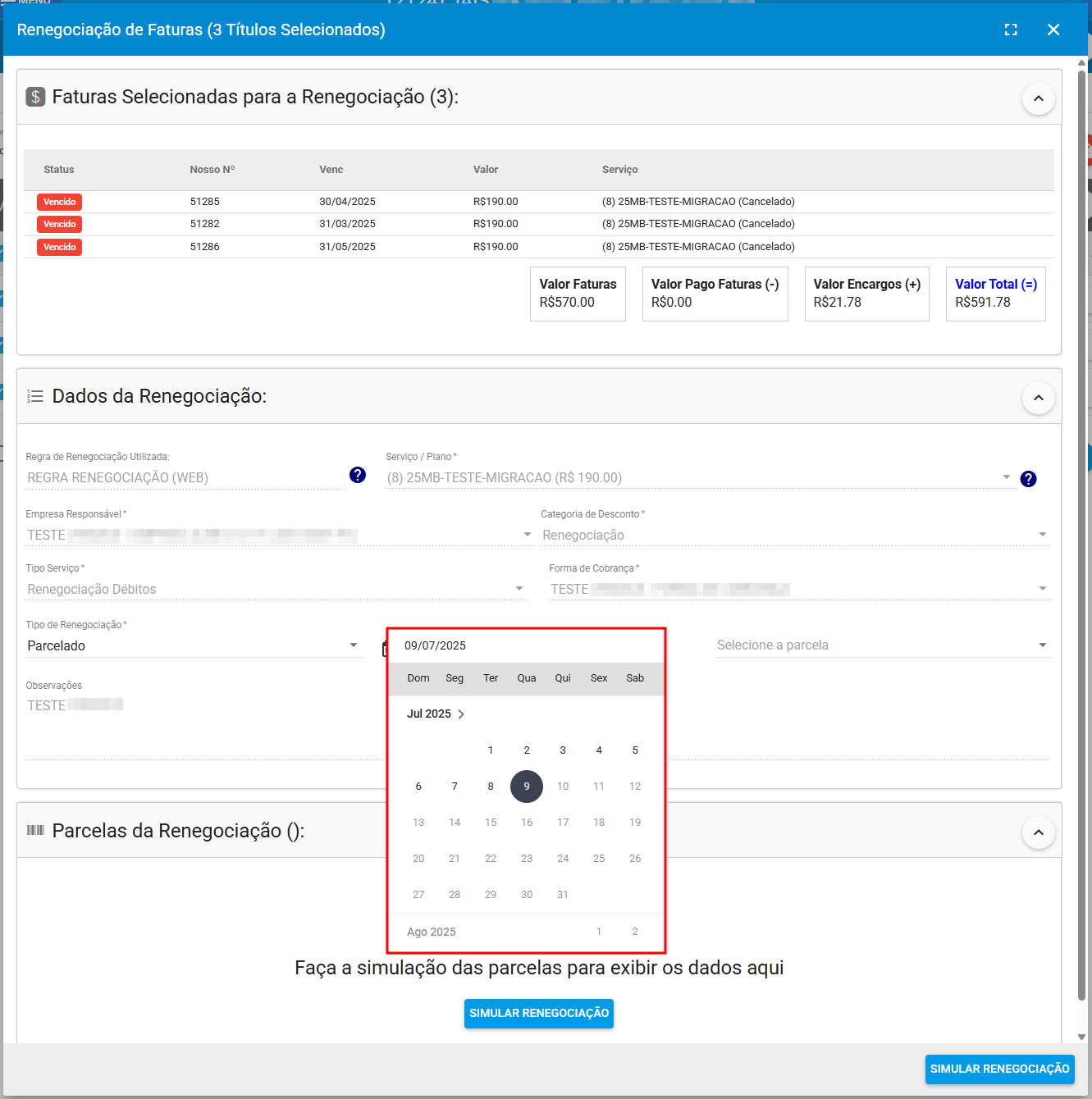This screenshot has height=1099, width=1092.
Task: Open the Empresa Responsável dropdown
Action: (279, 535)
